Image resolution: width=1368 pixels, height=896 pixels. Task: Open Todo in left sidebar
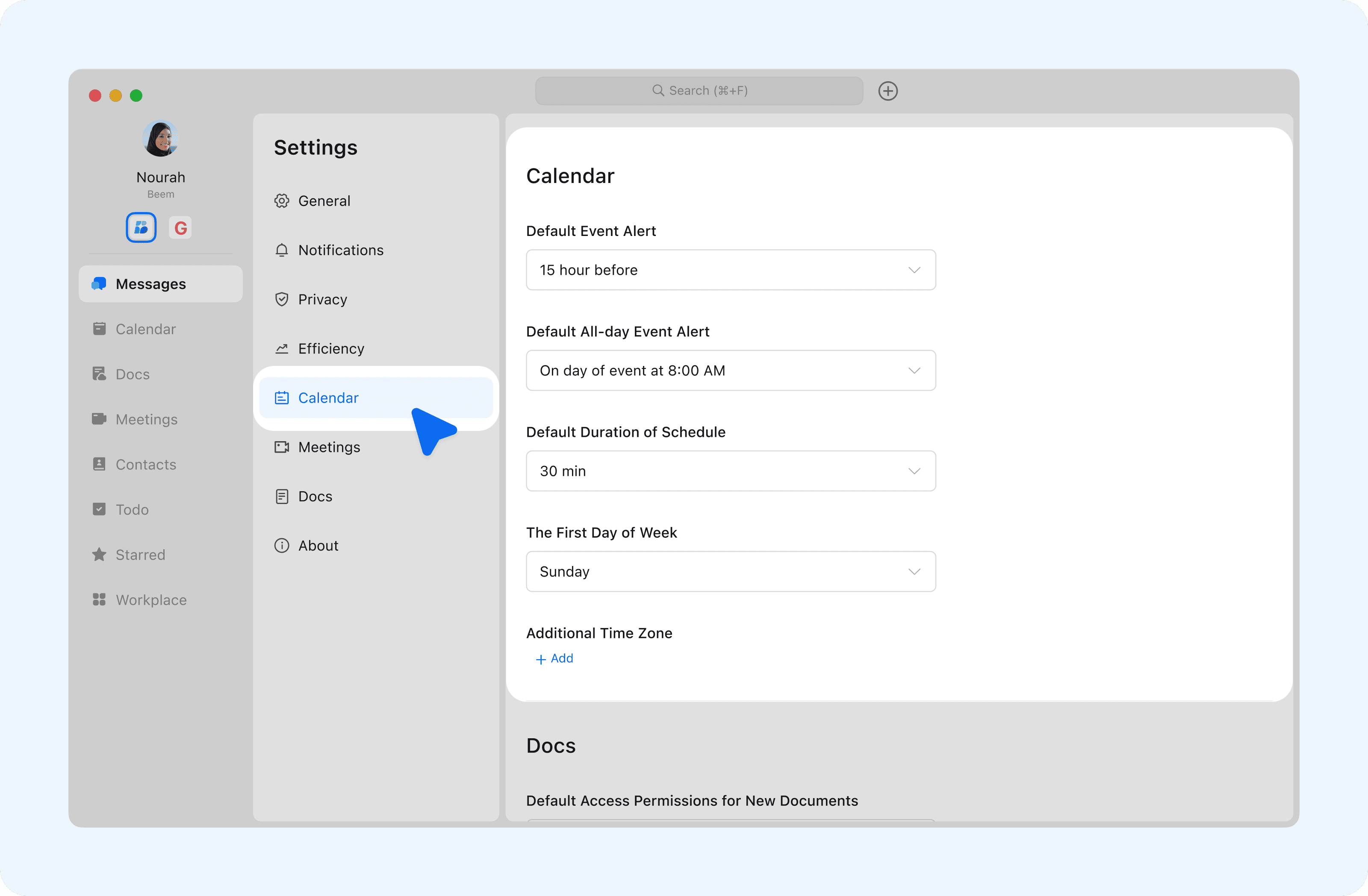[132, 509]
